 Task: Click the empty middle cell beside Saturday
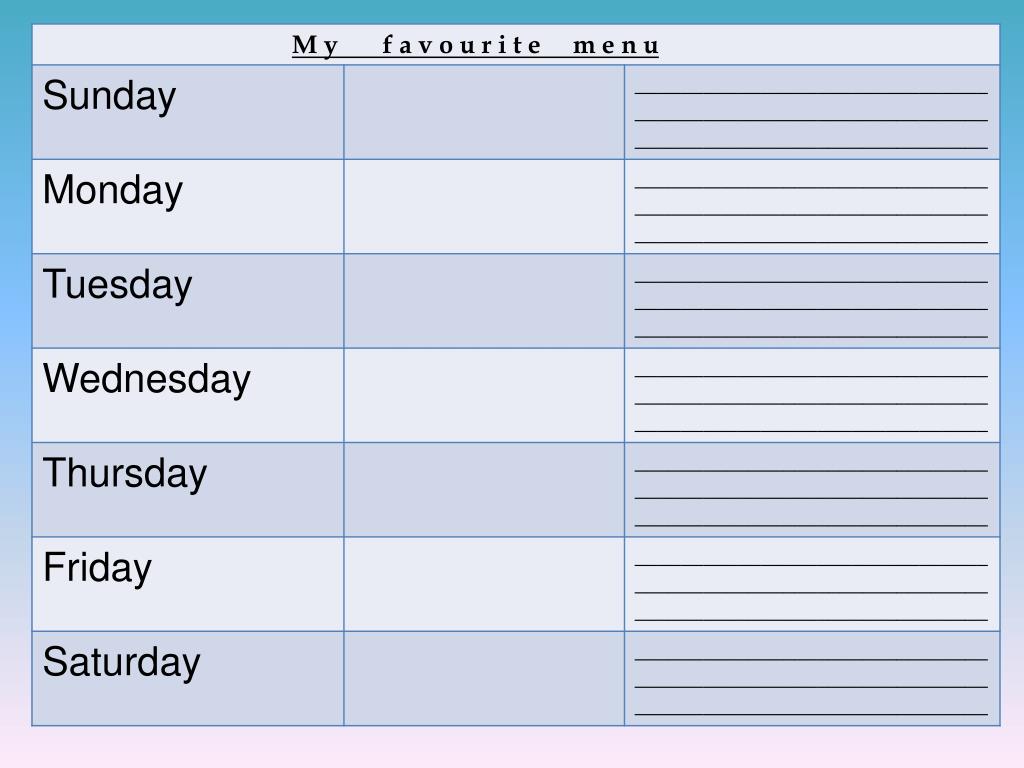[x=484, y=678]
